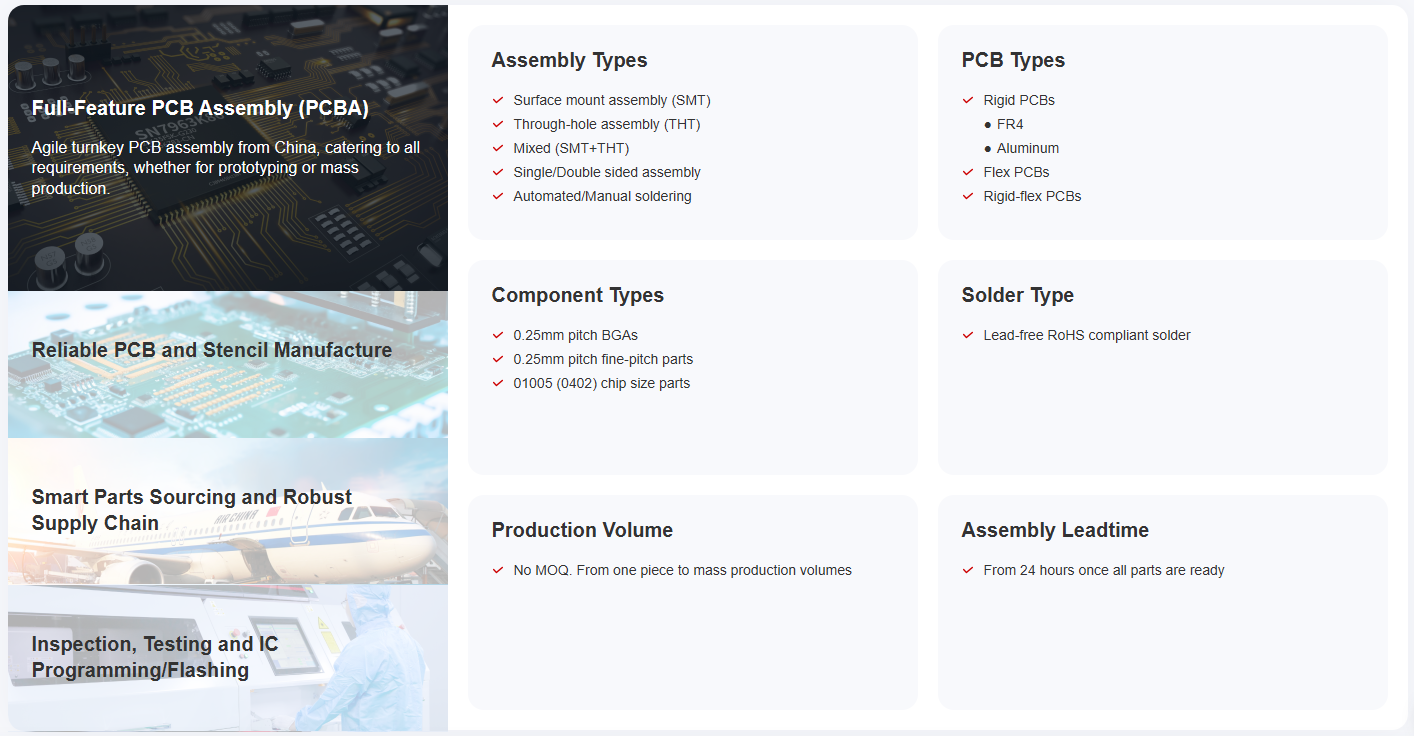Click the FR4 bullet item

tap(1009, 124)
